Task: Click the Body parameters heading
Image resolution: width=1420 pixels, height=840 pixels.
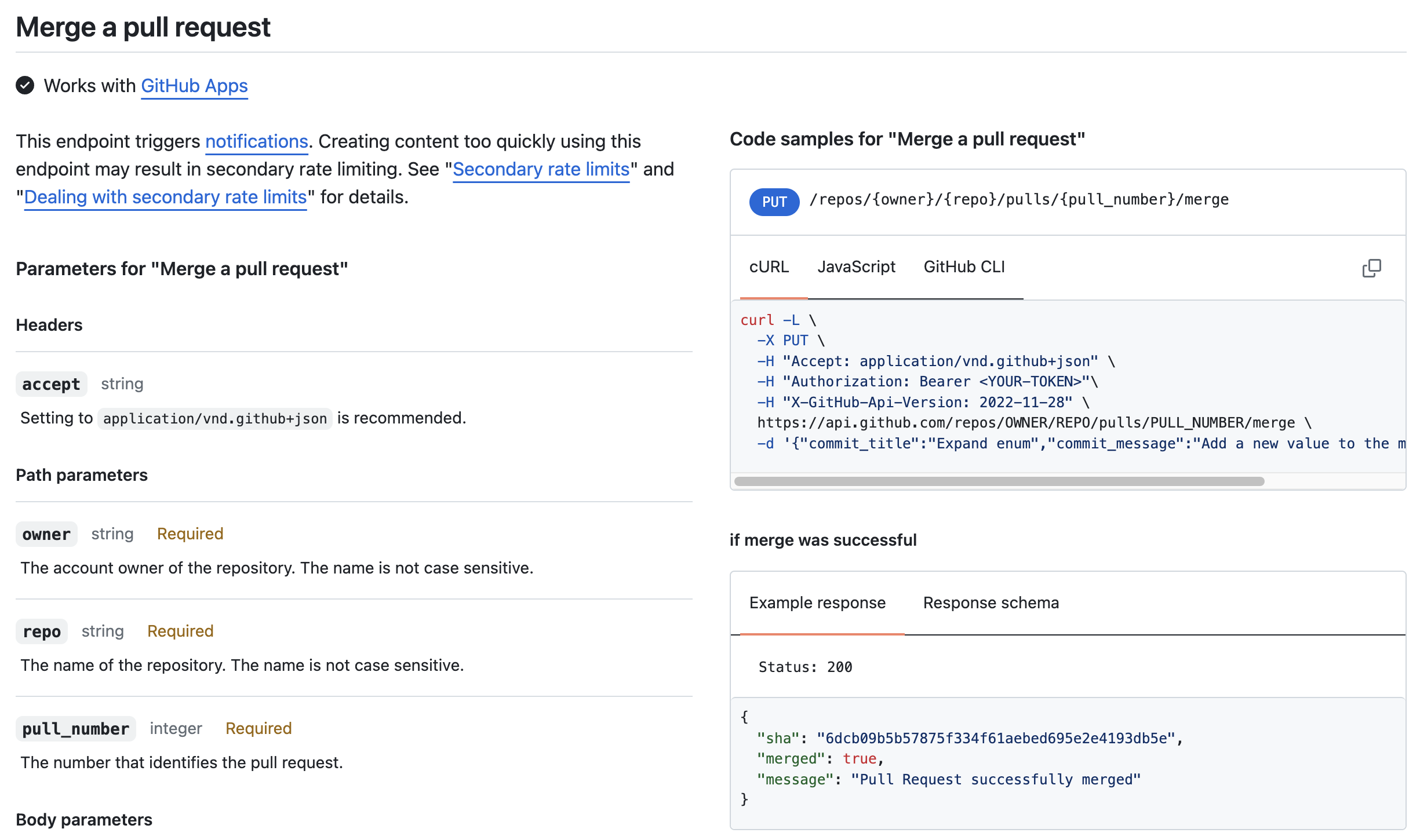Action: pos(84,820)
